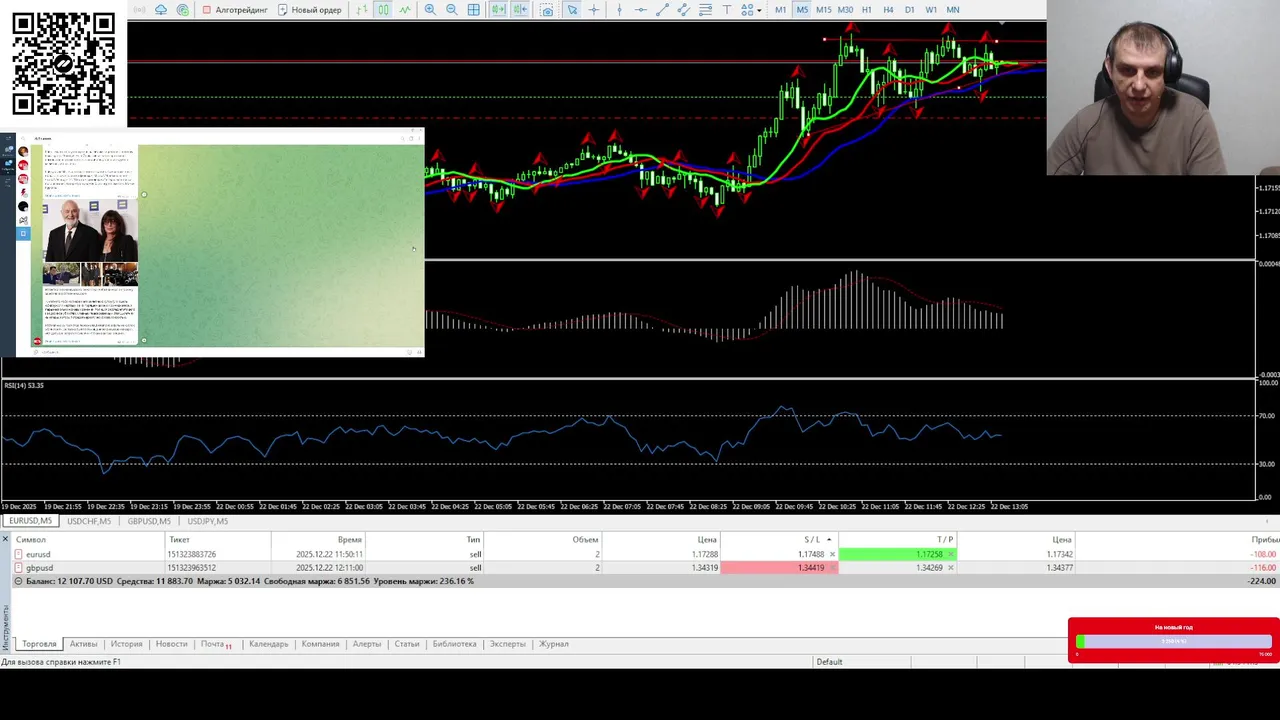
Task: Switch chart to bar chart mode
Action: click(361, 9)
